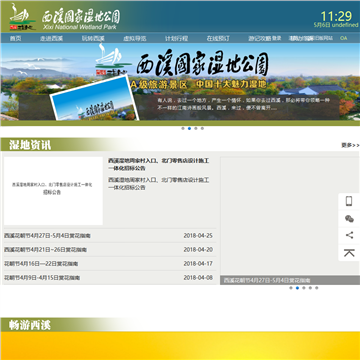Click the date 2018-04-25
Viewport: 360px width, 360px height.
[x=198, y=236]
